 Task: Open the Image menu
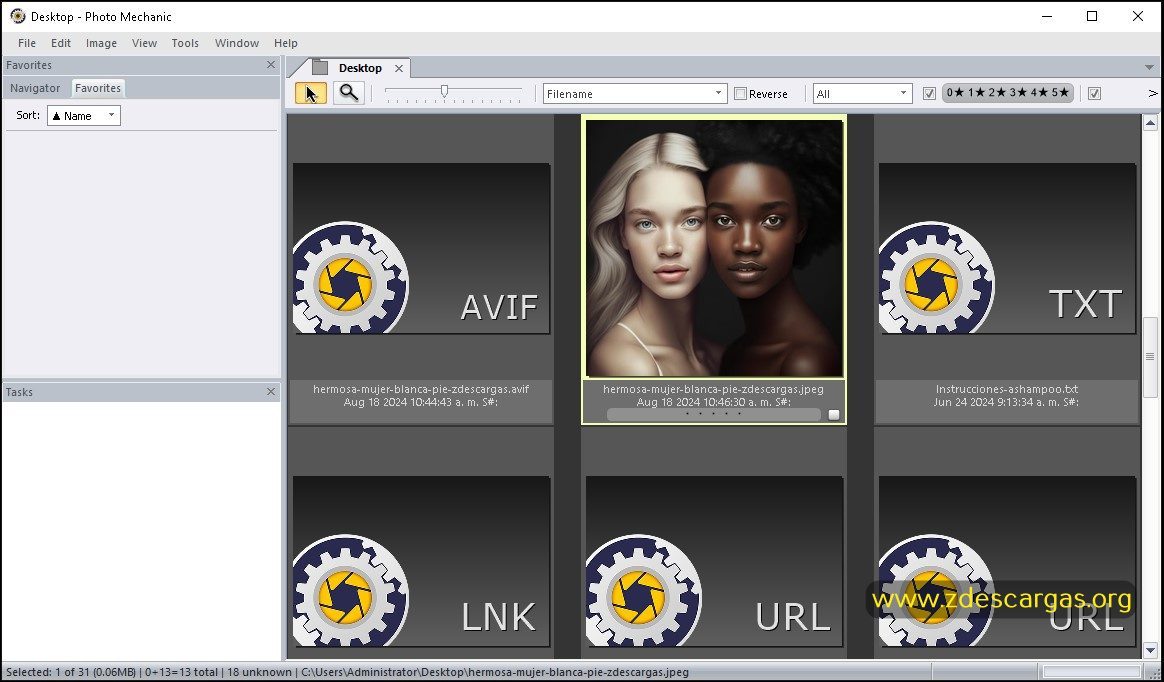(x=101, y=43)
